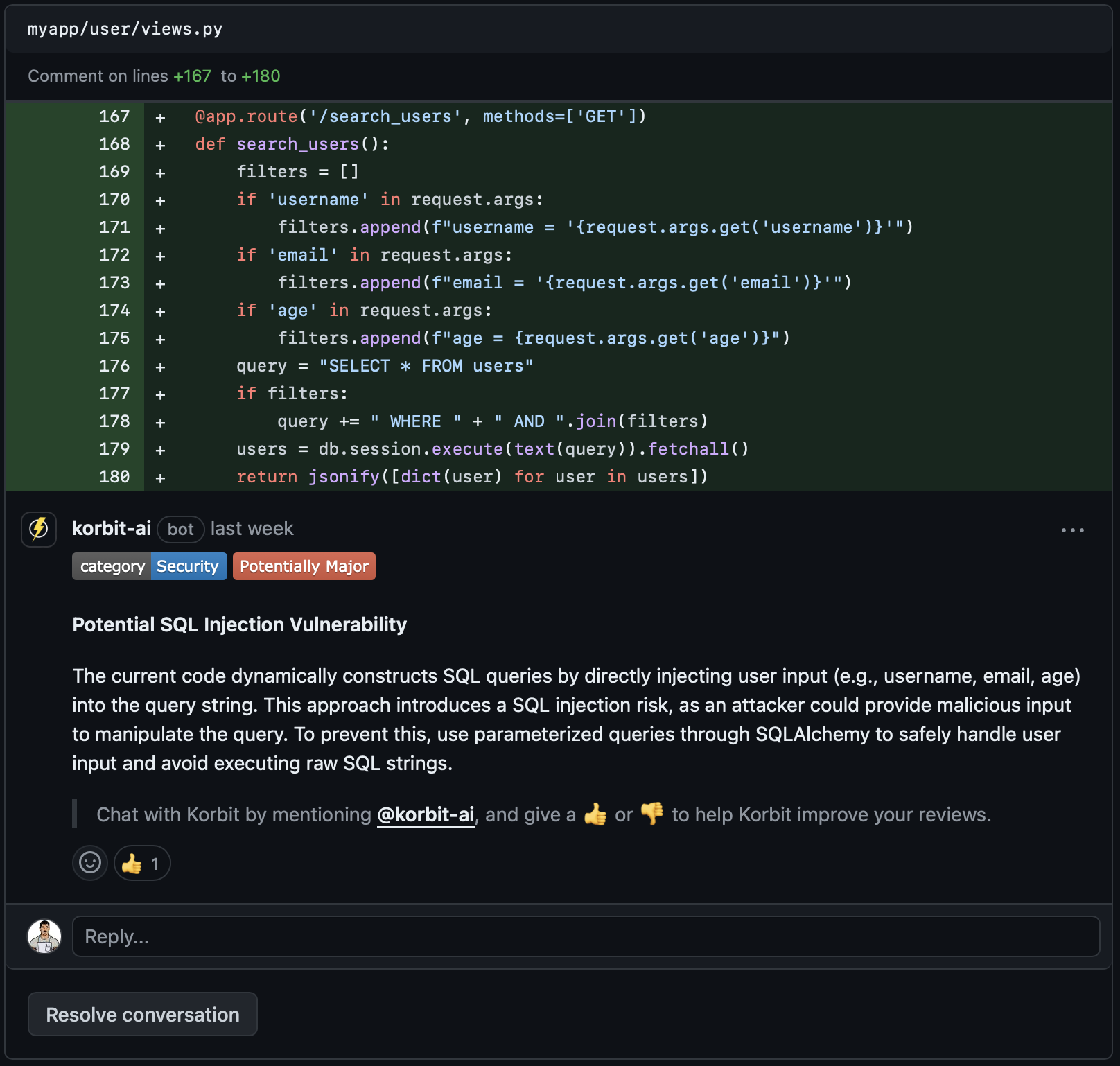
Task: Click the thumbs down emoji in Korbit footer
Action: [652, 814]
